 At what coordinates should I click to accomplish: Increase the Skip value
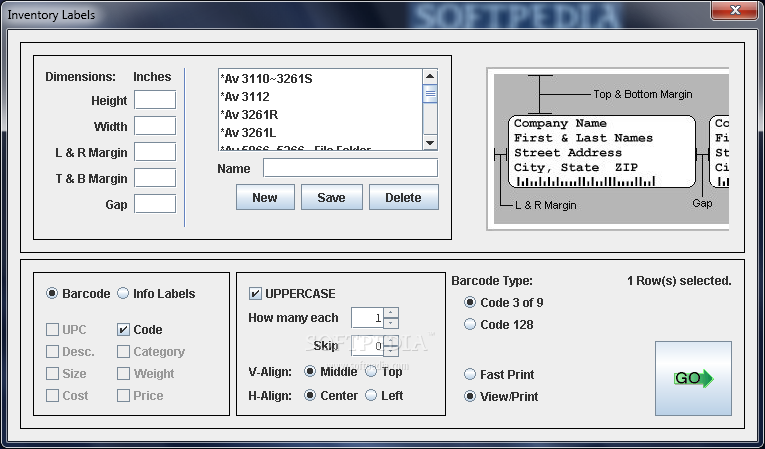point(391,341)
